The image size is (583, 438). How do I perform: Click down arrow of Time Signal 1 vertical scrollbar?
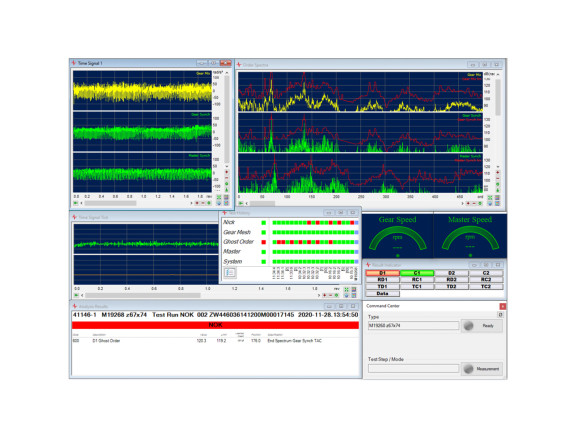[226, 166]
